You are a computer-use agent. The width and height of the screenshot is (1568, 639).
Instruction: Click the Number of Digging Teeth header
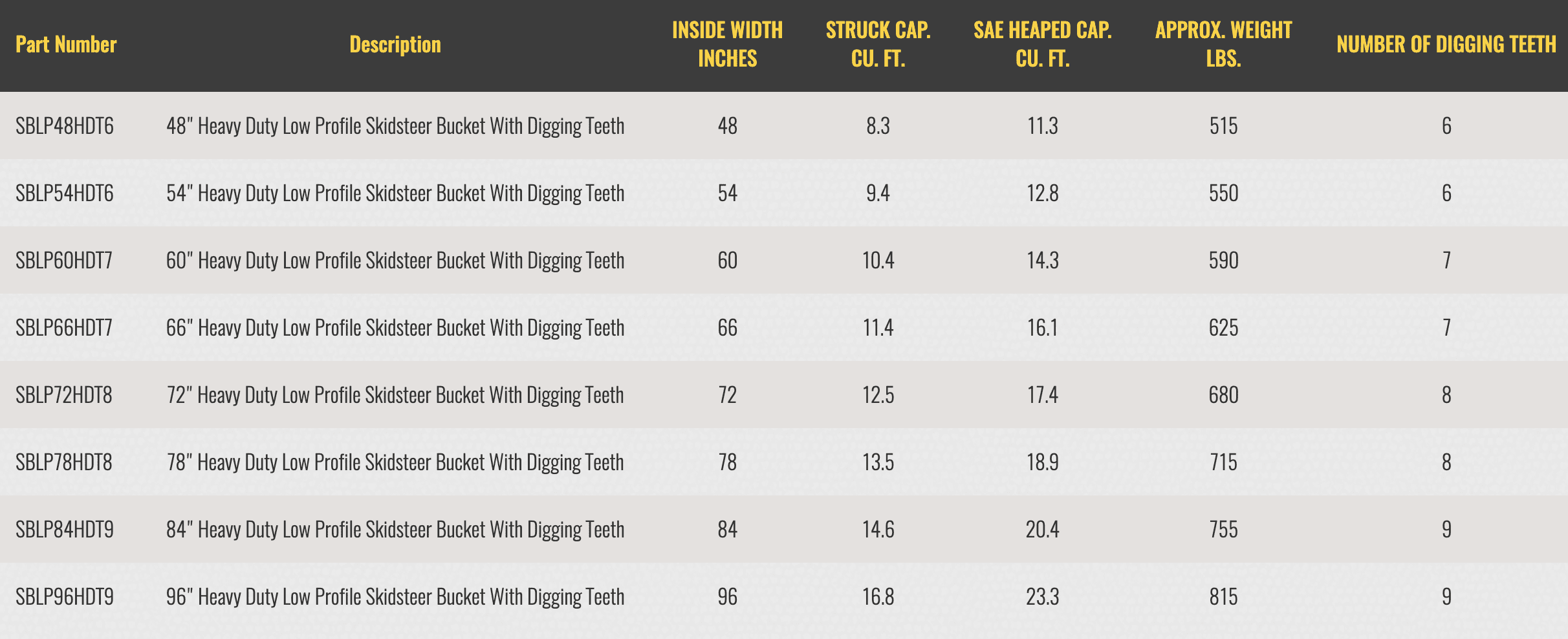[x=1446, y=45]
